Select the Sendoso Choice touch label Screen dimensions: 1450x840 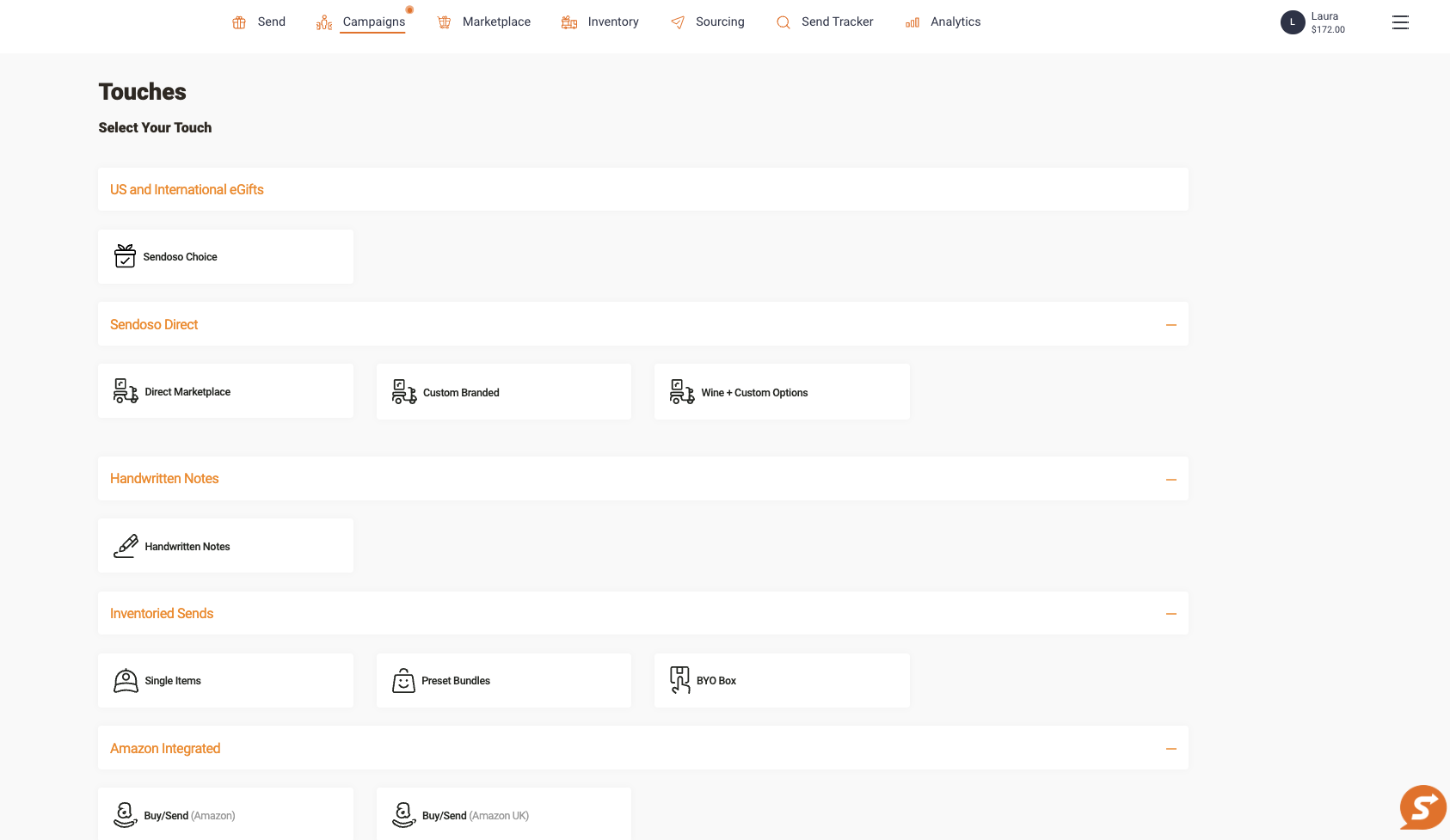tap(180, 256)
